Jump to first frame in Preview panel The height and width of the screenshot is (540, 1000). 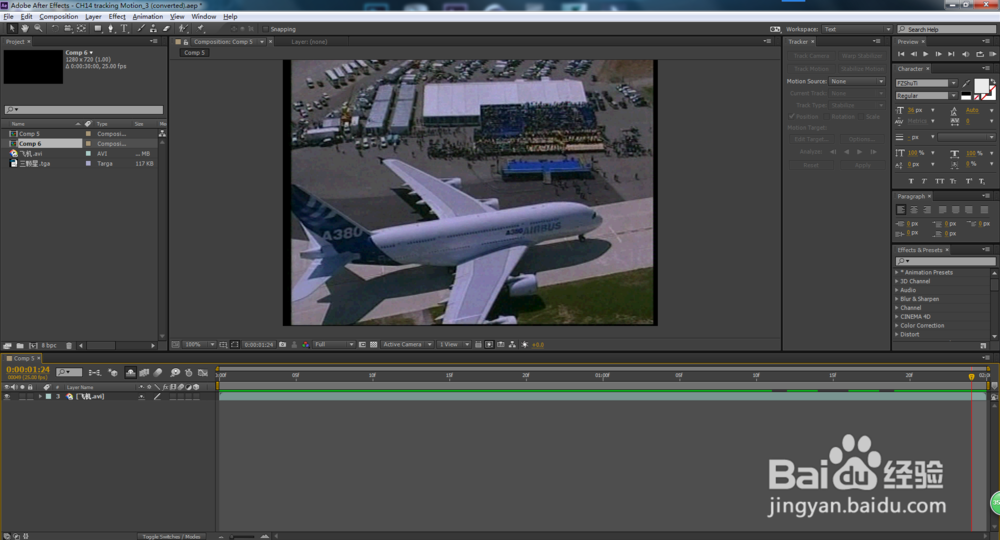pyautogui.click(x=901, y=54)
